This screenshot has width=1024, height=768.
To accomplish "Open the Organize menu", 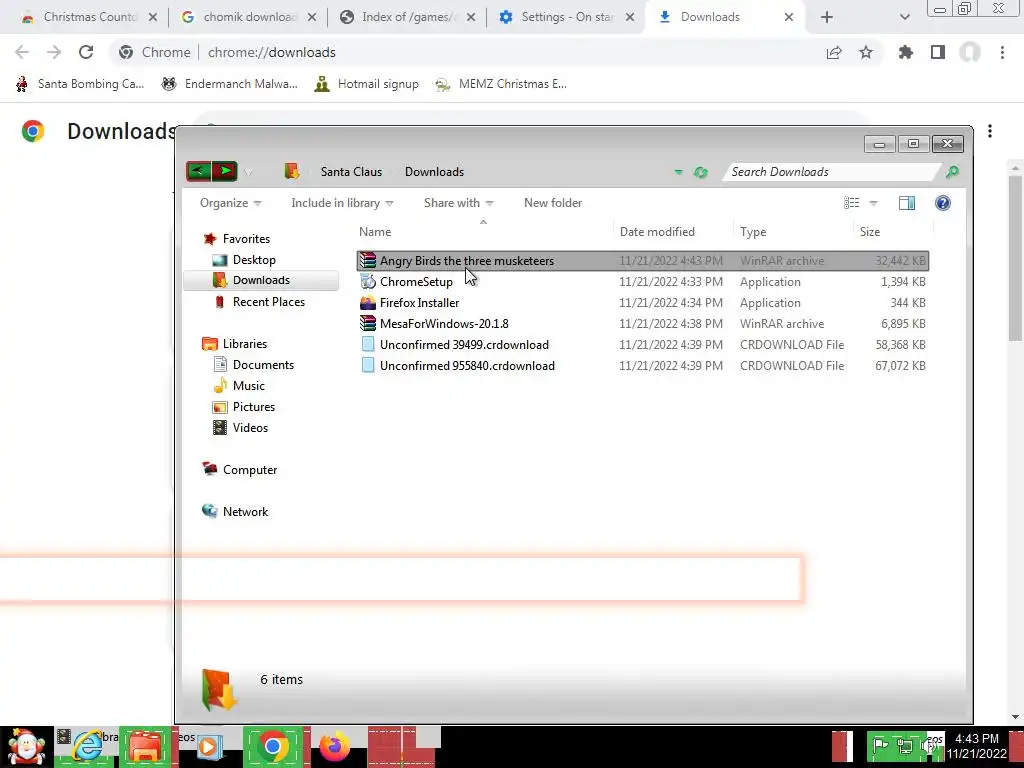I will (231, 203).
